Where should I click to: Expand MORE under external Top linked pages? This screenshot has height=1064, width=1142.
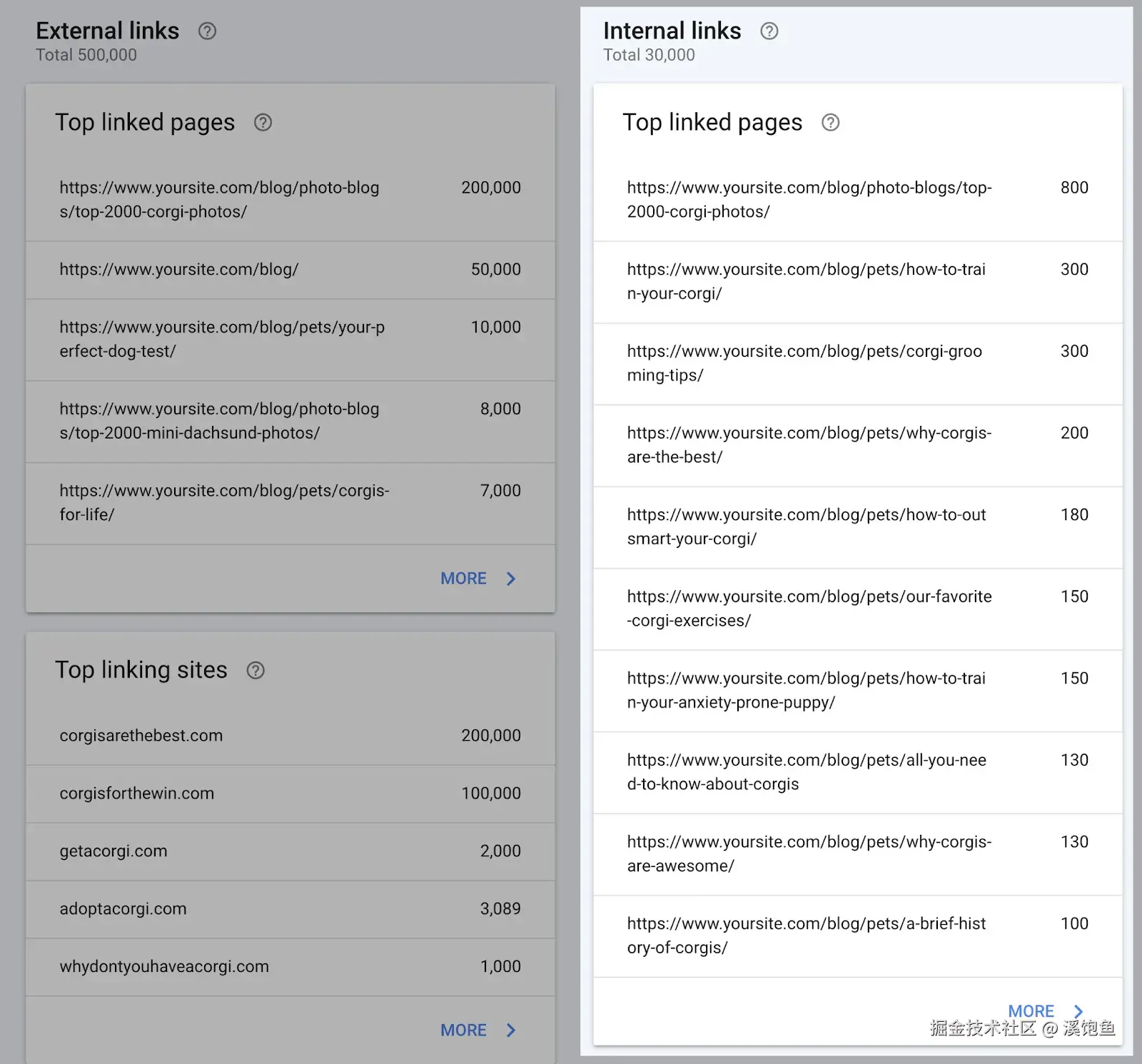click(x=477, y=579)
